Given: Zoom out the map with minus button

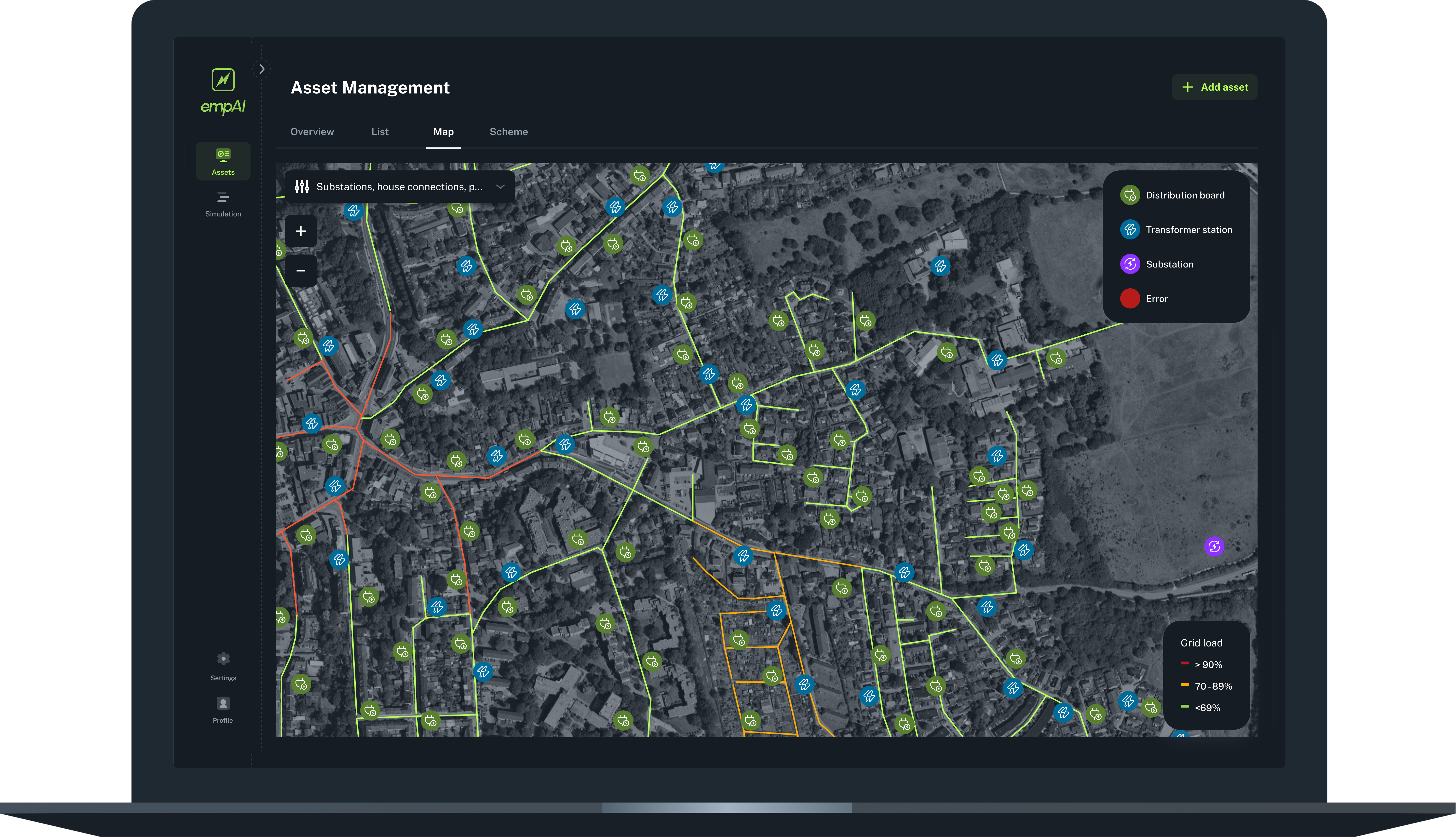Looking at the screenshot, I should pyautogui.click(x=301, y=271).
